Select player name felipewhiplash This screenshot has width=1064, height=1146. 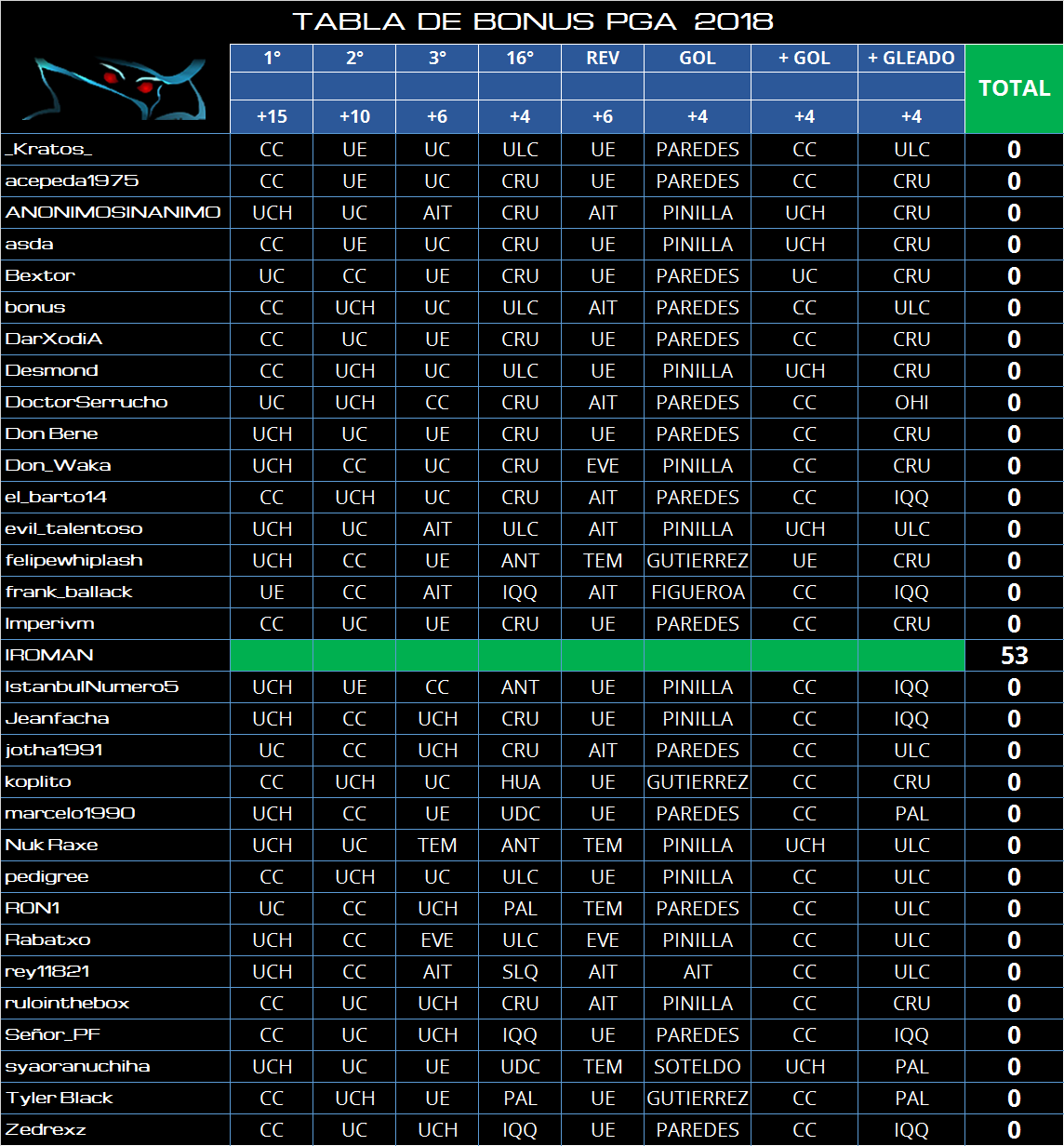(x=73, y=561)
